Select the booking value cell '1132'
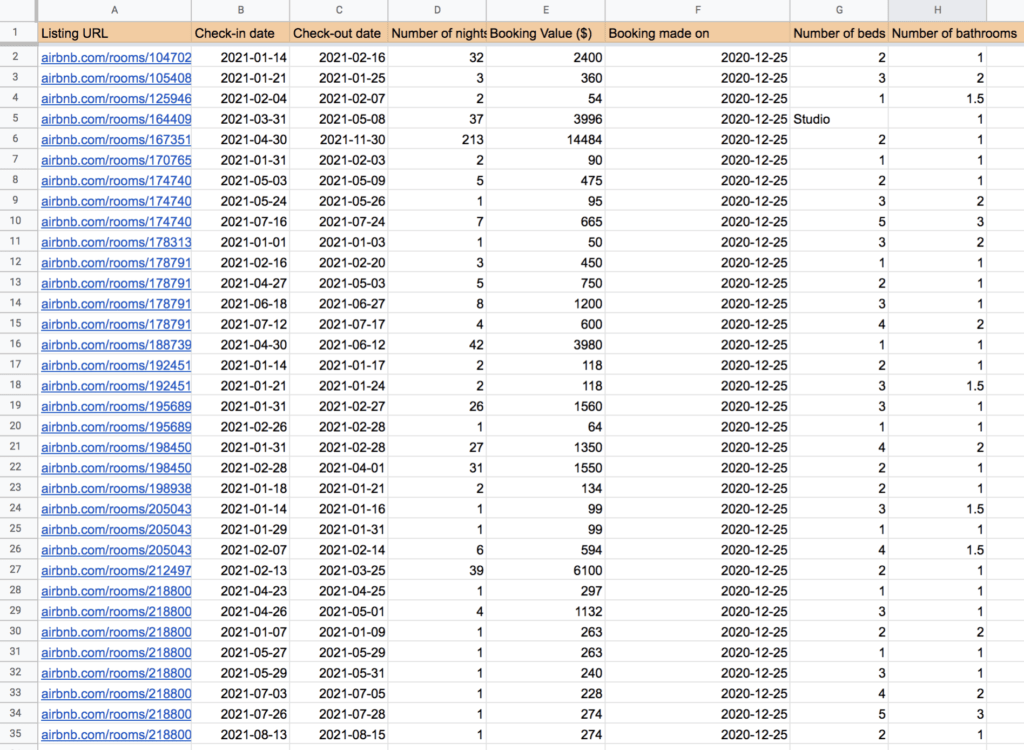1024x750 pixels. pos(546,611)
